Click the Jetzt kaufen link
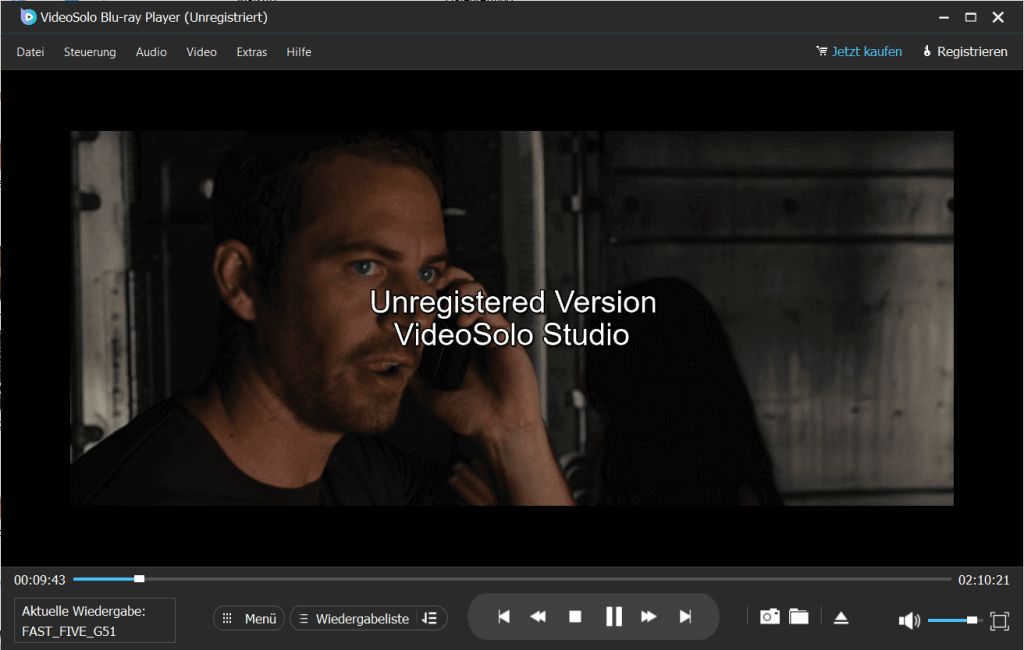1024x650 pixels. pos(859,51)
